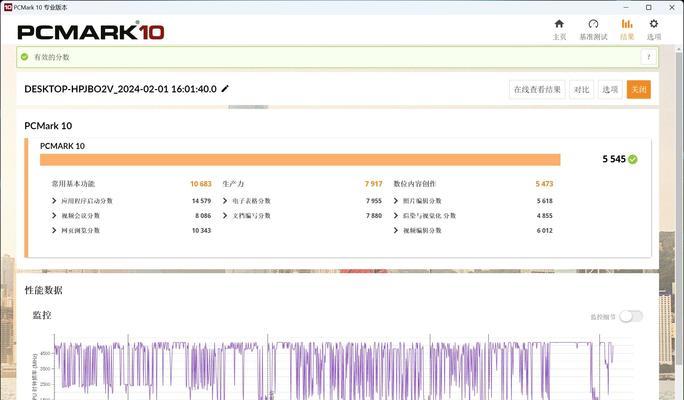The height and width of the screenshot is (400, 684).
Task: Click 在线查看结果 (view results online) button
Action: 537,89
